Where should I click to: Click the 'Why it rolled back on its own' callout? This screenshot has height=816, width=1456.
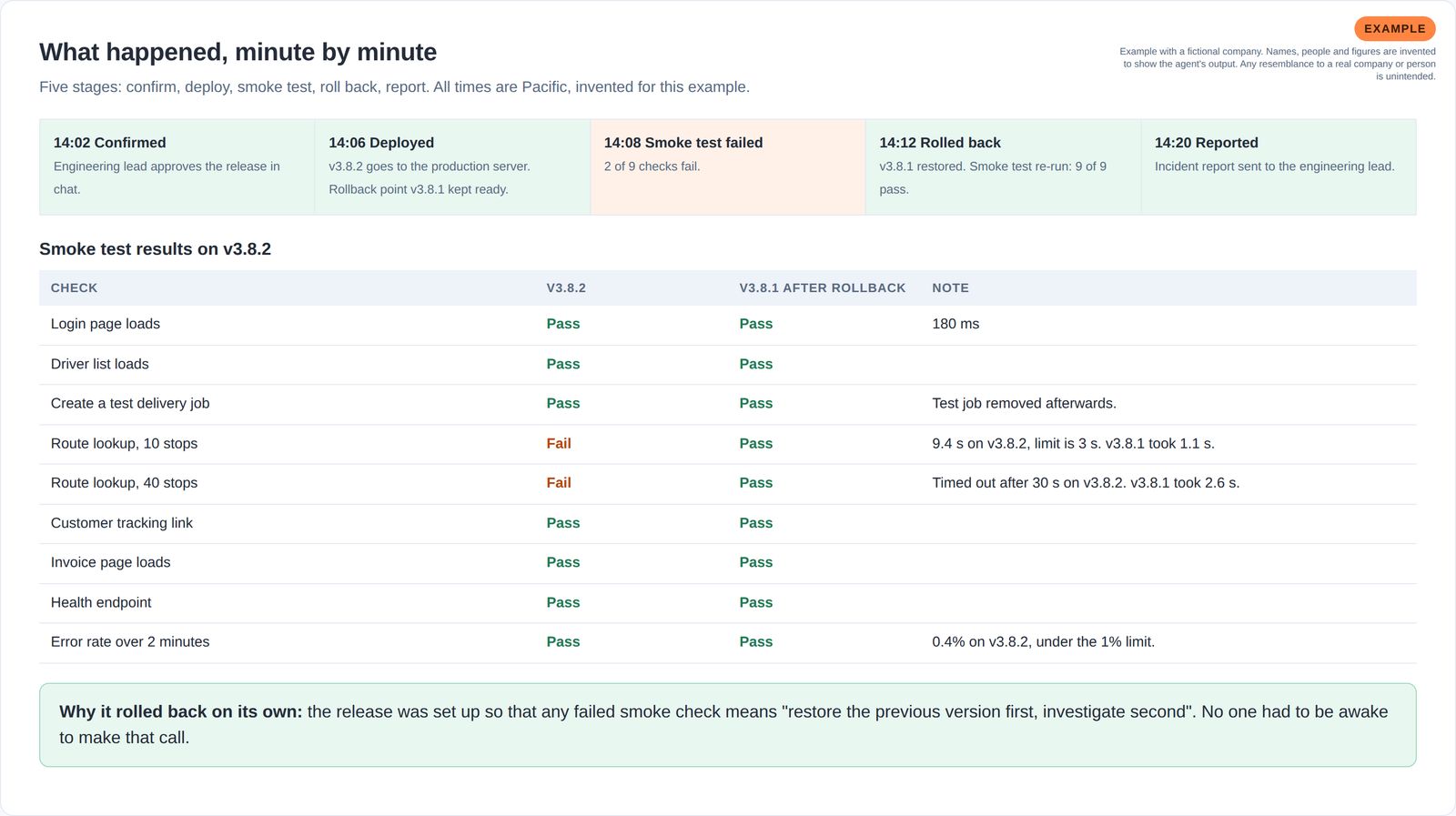point(728,725)
